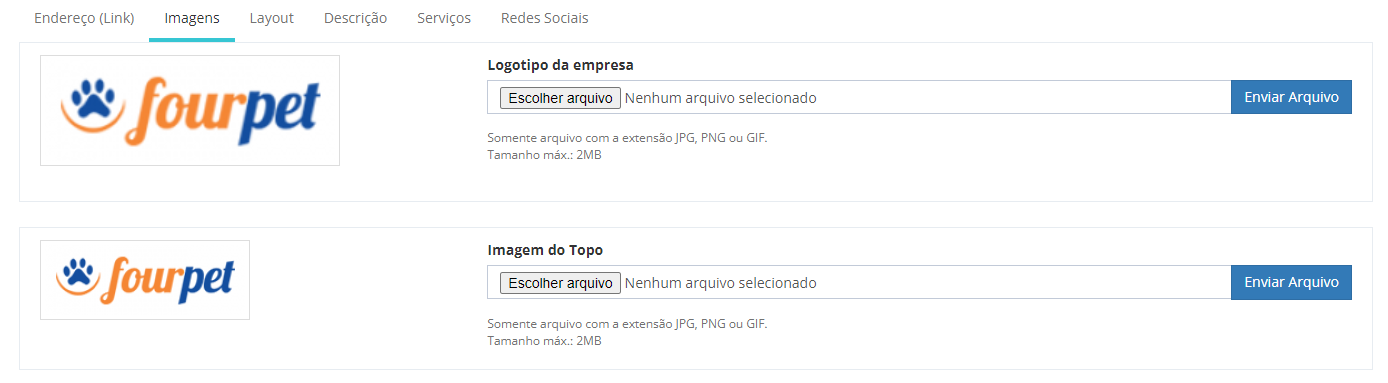The width and height of the screenshot is (1388, 383).
Task: Select the Imagens tab
Action: pyautogui.click(x=192, y=18)
